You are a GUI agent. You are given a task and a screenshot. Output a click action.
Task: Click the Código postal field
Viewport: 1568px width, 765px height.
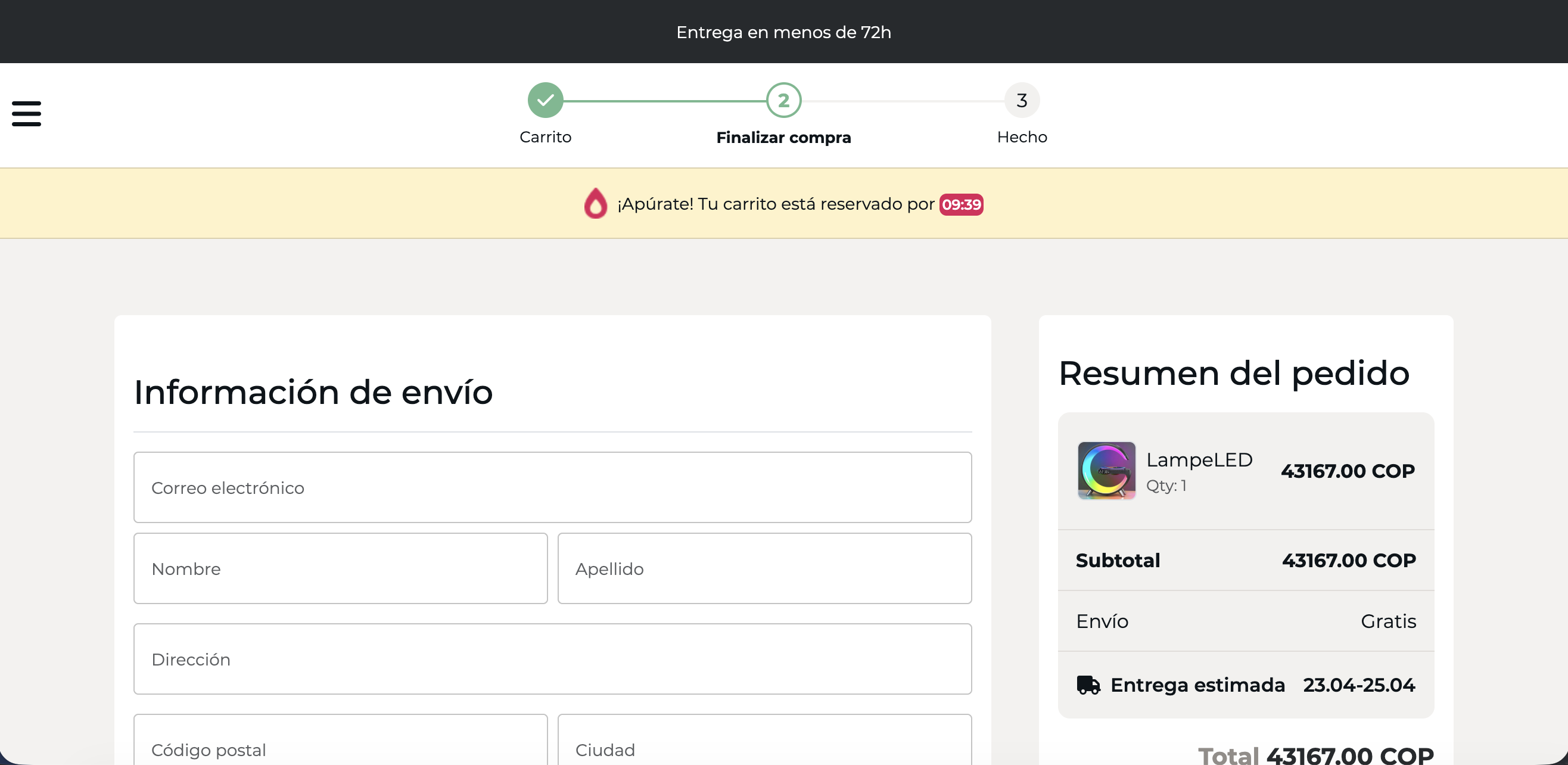(341, 740)
